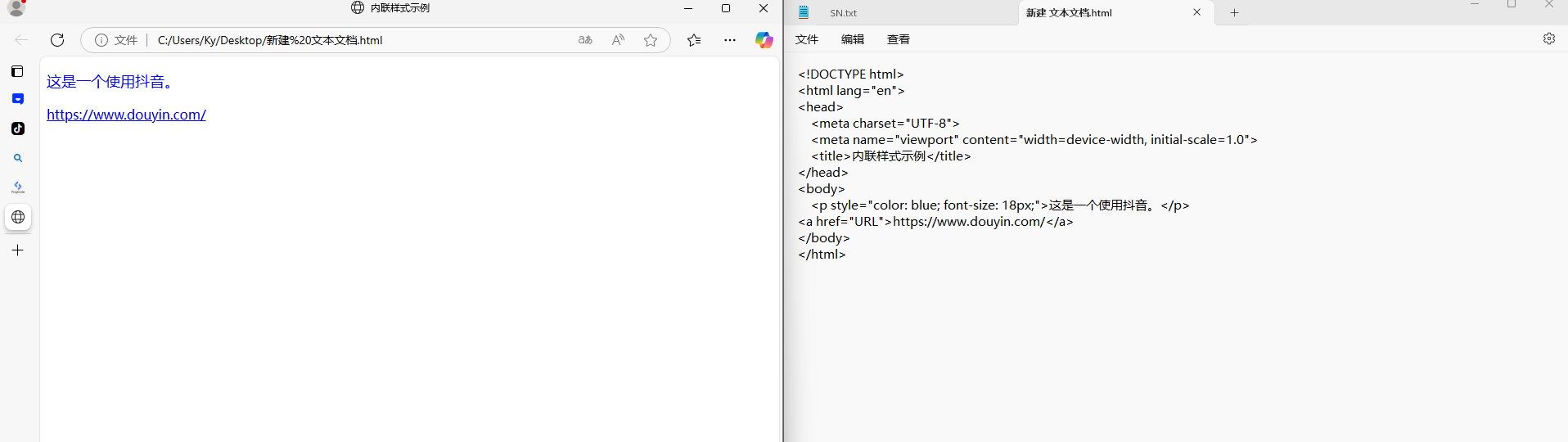The width and height of the screenshot is (1568, 442).
Task: Click the meta viewport line in Notepad
Action: click(1034, 140)
